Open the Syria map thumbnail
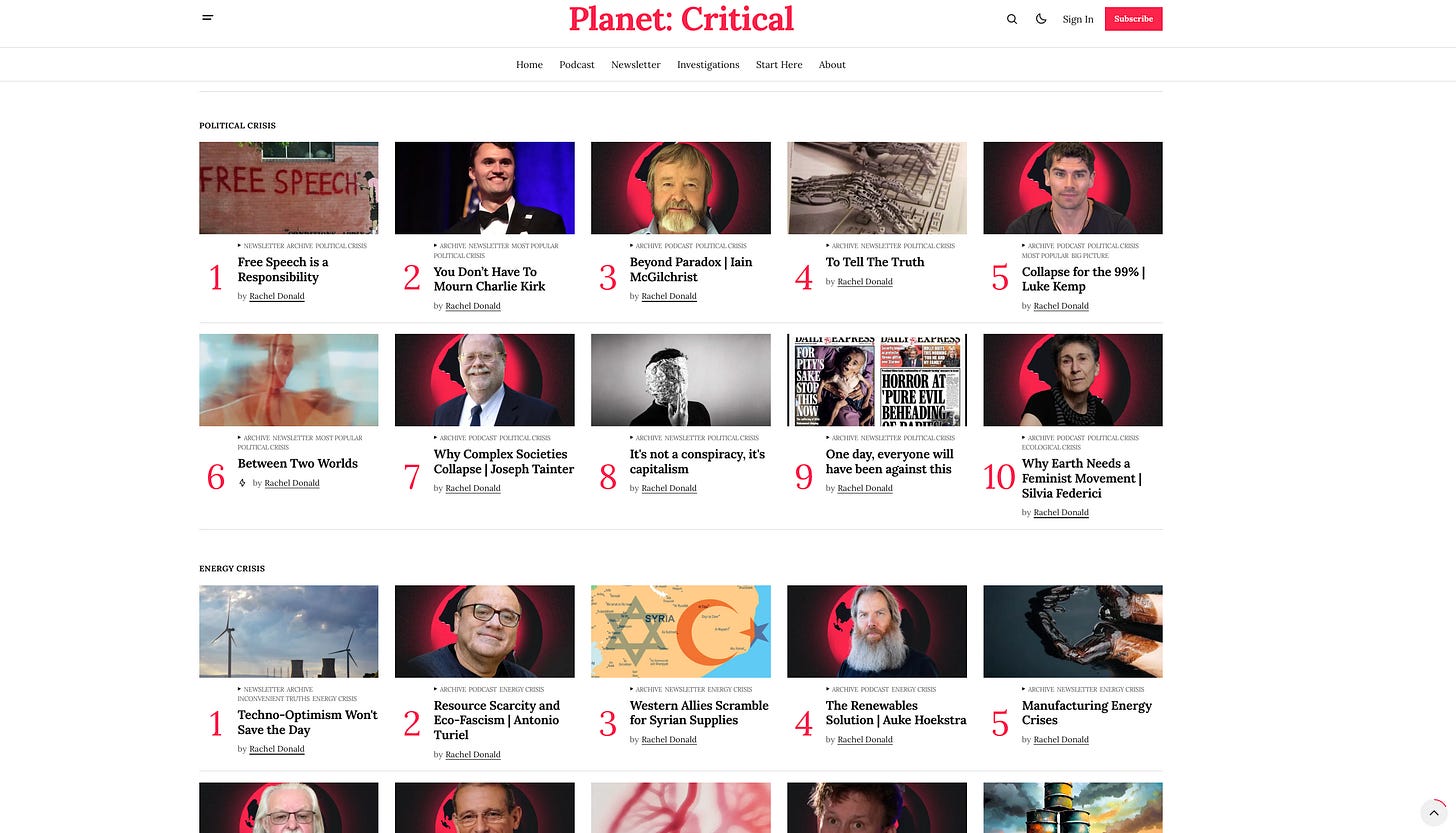The height and width of the screenshot is (833, 1456). (681, 632)
